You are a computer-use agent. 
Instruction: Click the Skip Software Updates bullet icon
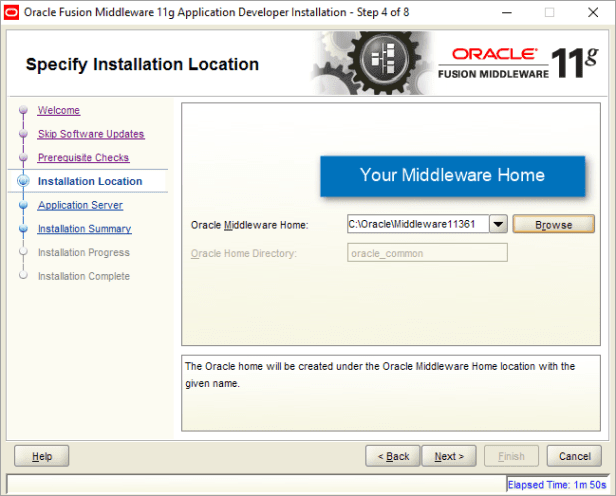click(23, 134)
